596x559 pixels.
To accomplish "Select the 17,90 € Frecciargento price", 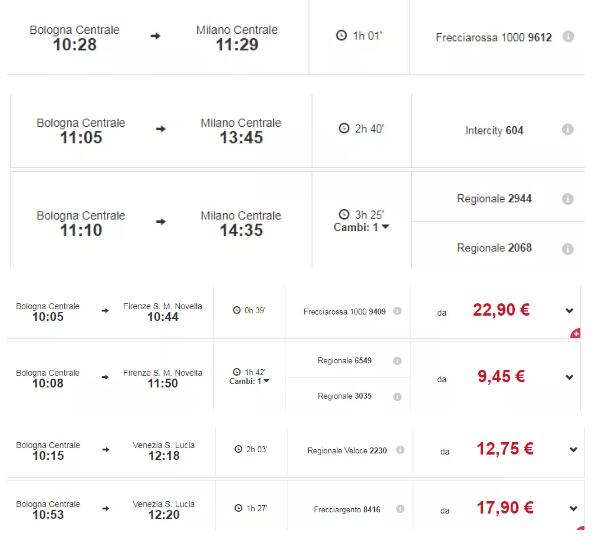I will 505,508.
